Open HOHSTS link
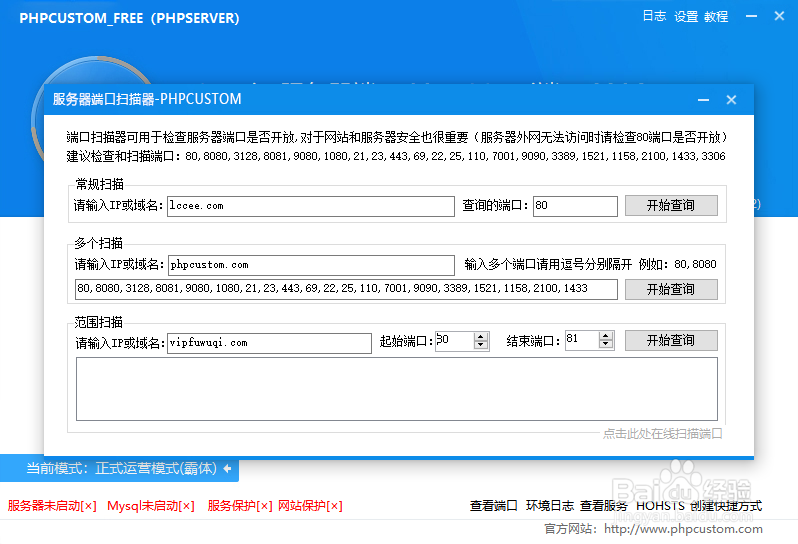 click(x=660, y=506)
